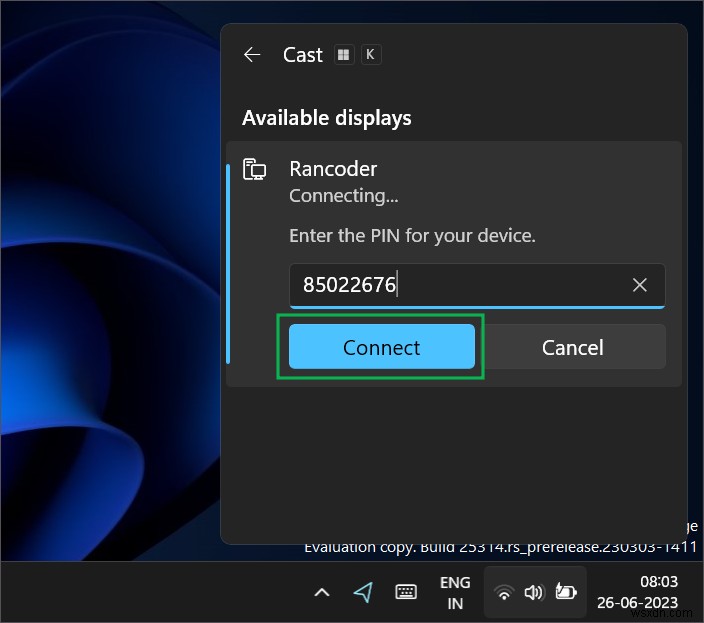This screenshot has height=623, width=704.
Task: Click Enter the PIN prompt text
Action: click(x=412, y=236)
